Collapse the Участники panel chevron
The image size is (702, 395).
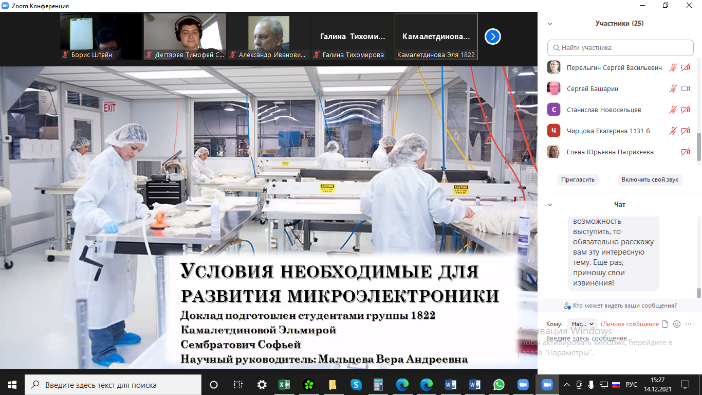[550, 24]
